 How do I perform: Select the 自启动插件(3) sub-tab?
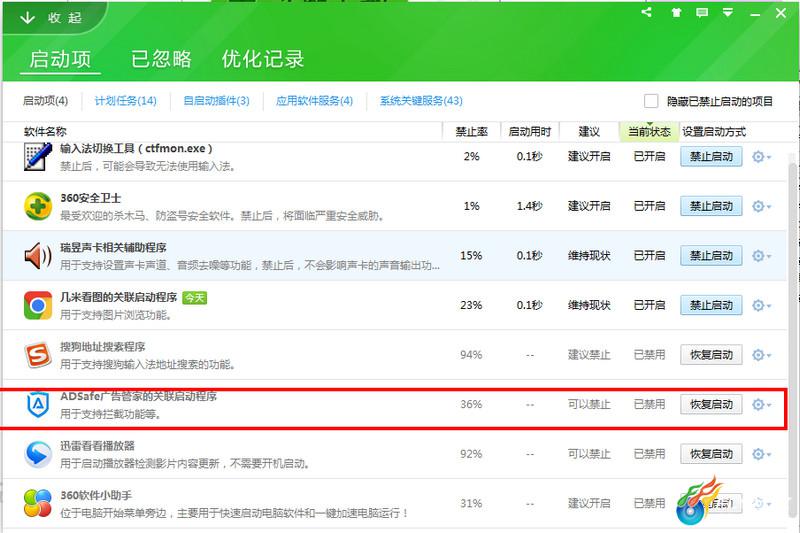point(216,100)
